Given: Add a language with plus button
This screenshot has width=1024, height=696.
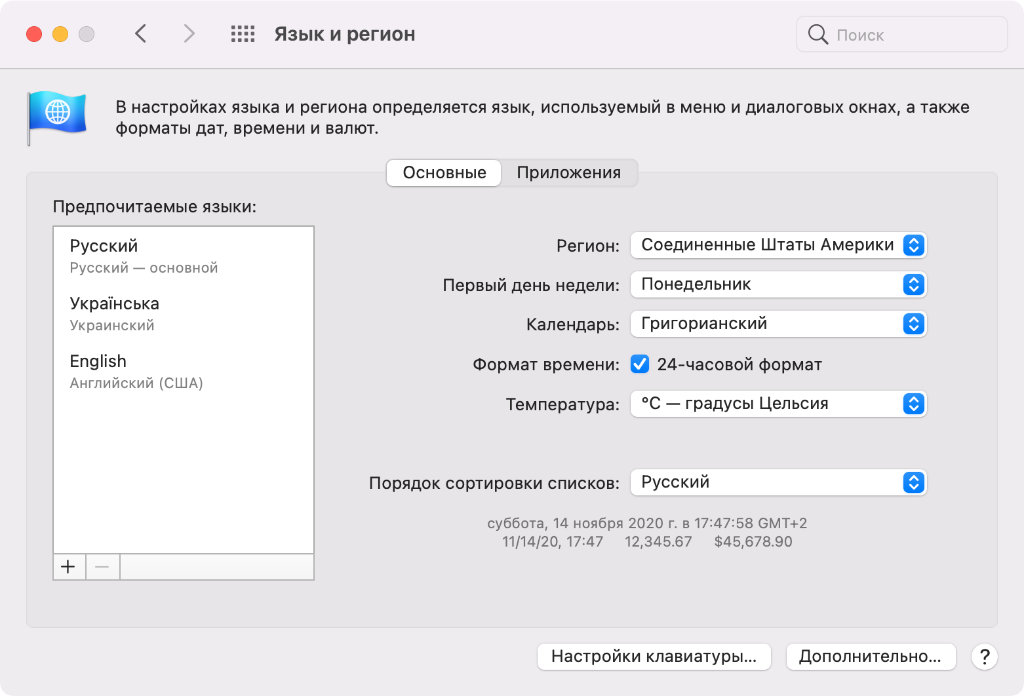Looking at the screenshot, I should (68, 567).
